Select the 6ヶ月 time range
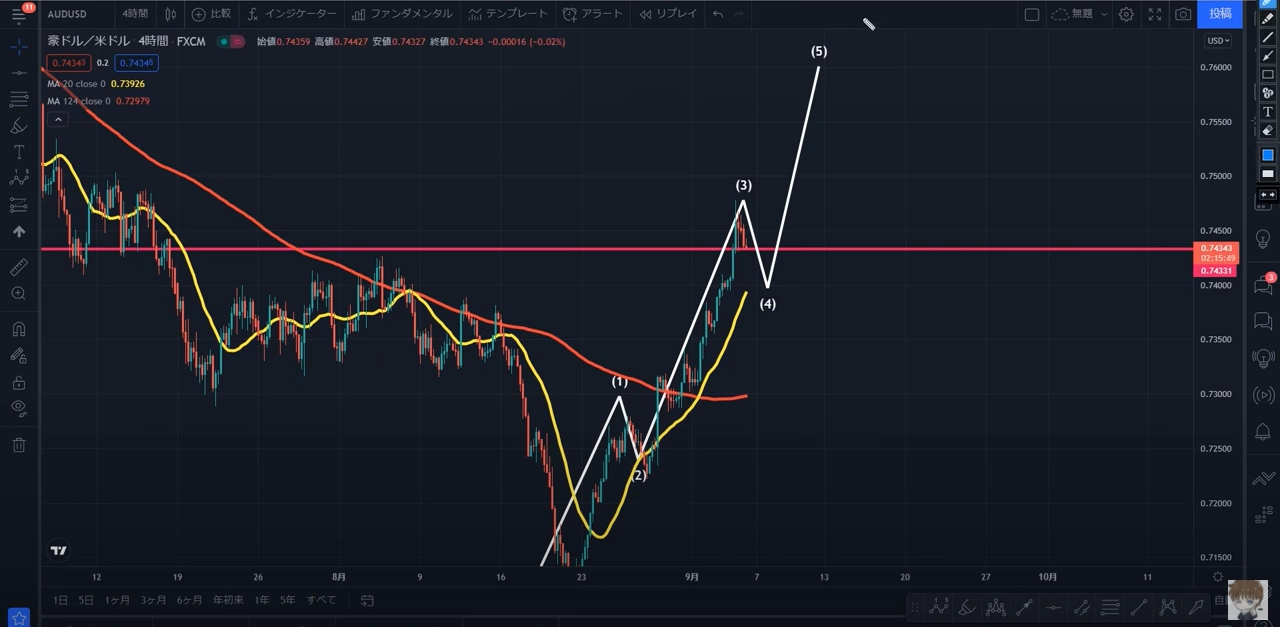Image resolution: width=1280 pixels, height=627 pixels. click(189, 600)
